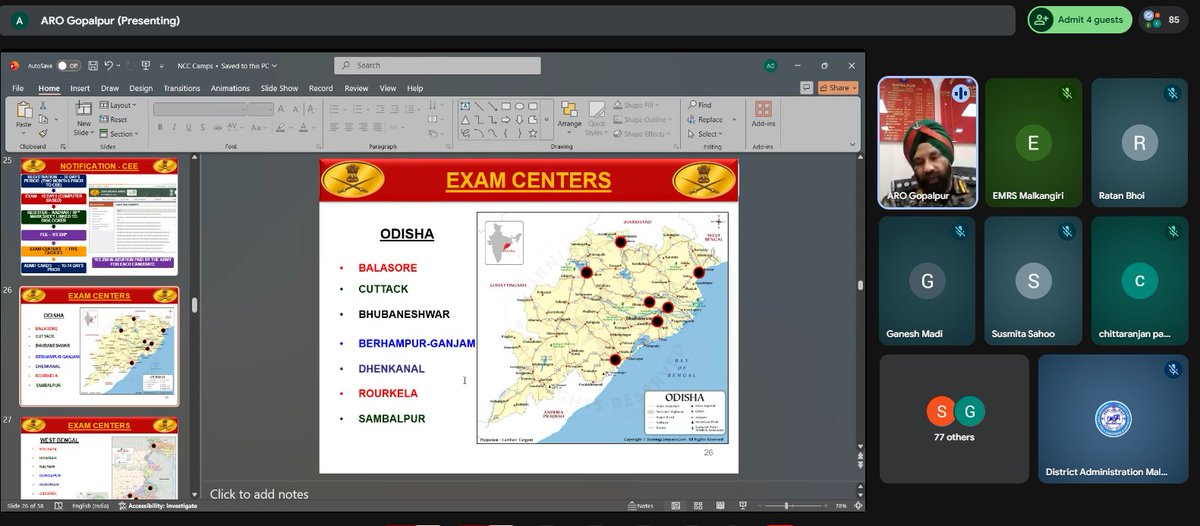Click the Find button in Editing
Image resolution: width=1200 pixels, height=526 pixels.
(x=699, y=105)
